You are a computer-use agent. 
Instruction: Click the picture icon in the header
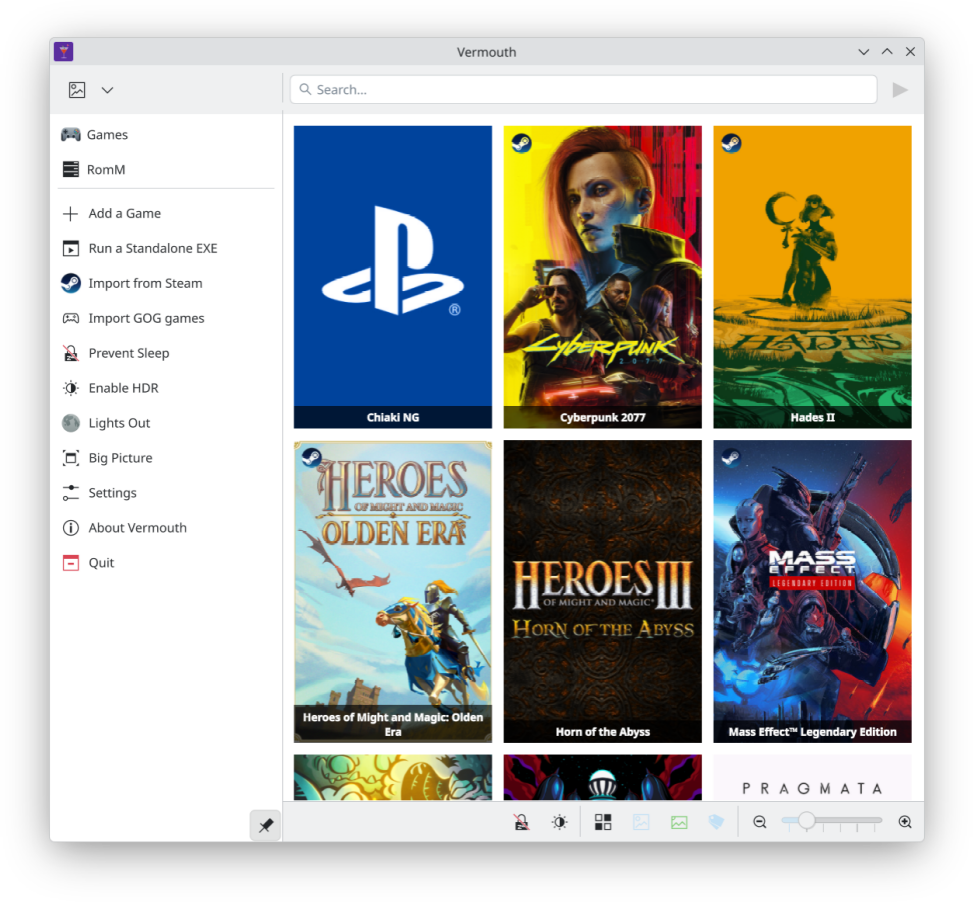[77, 90]
